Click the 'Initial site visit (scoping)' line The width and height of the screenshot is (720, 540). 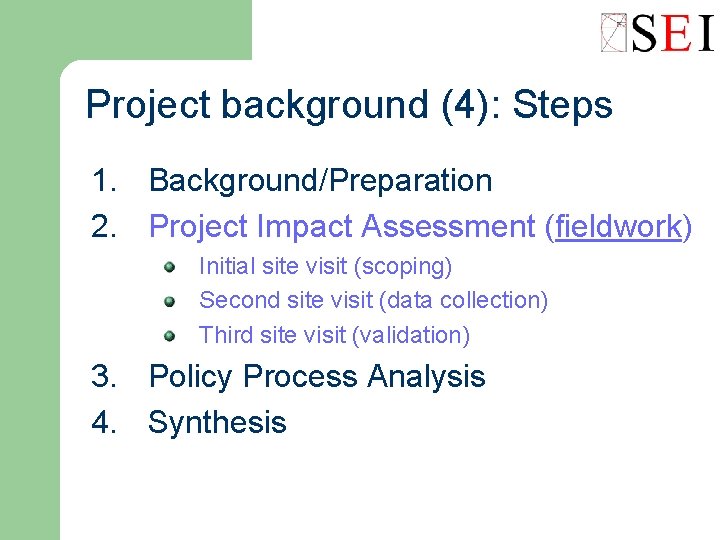click(326, 267)
